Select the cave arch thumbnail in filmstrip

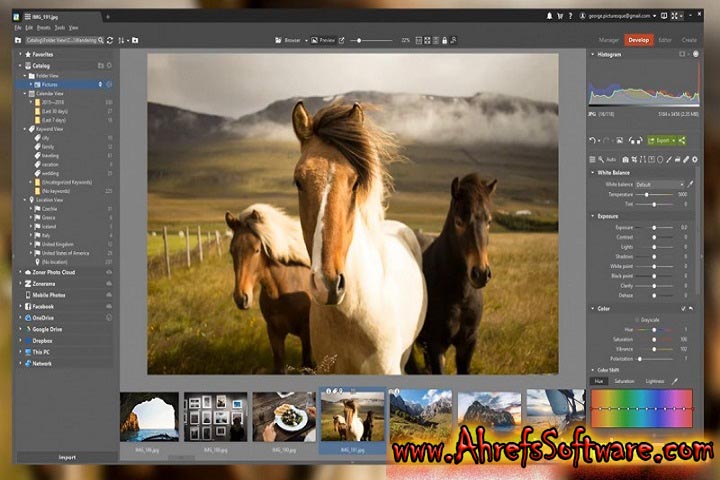[x=149, y=415]
